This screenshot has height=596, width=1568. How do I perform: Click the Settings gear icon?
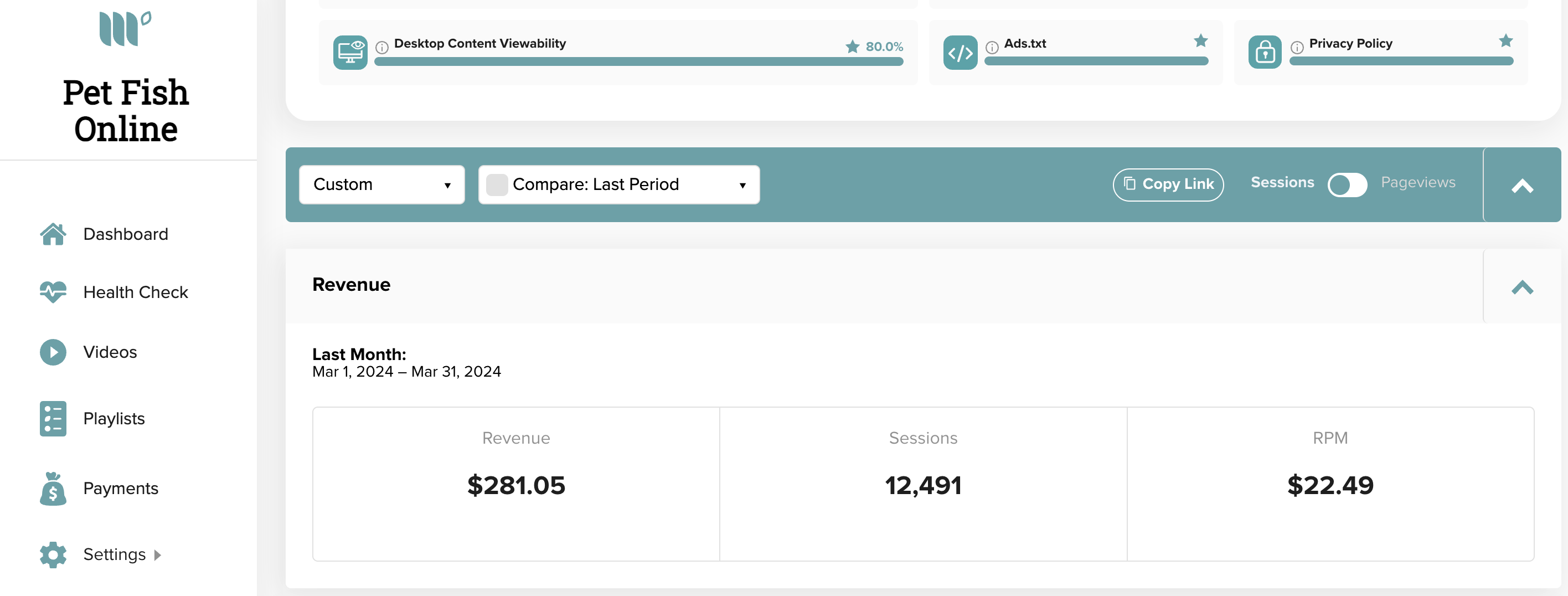(x=53, y=554)
